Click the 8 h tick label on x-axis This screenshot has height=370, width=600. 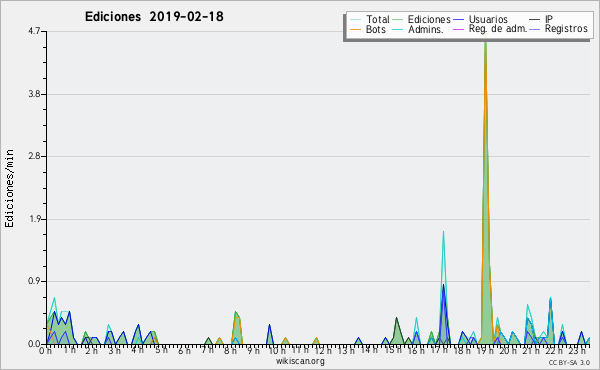pyautogui.click(x=230, y=350)
